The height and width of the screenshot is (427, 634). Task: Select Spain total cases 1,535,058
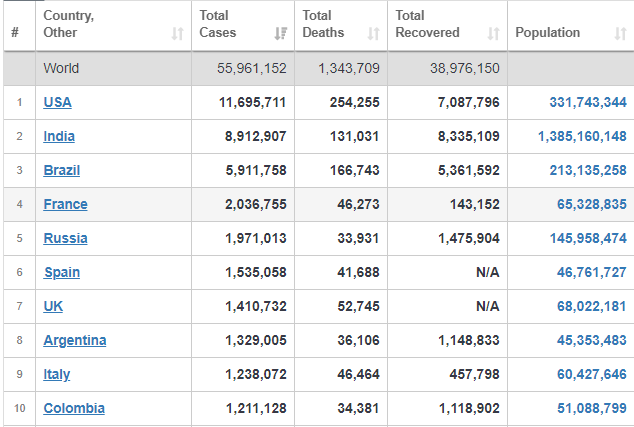256,272
